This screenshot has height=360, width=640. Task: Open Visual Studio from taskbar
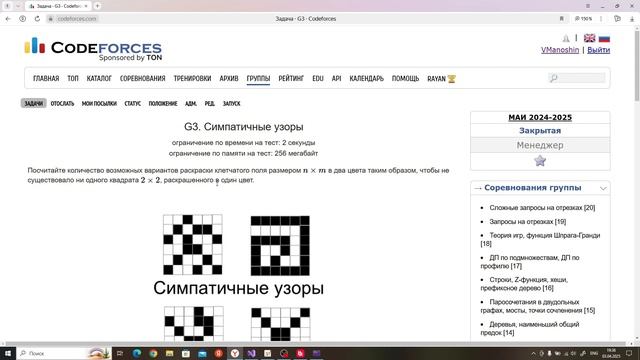coord(251,353)
